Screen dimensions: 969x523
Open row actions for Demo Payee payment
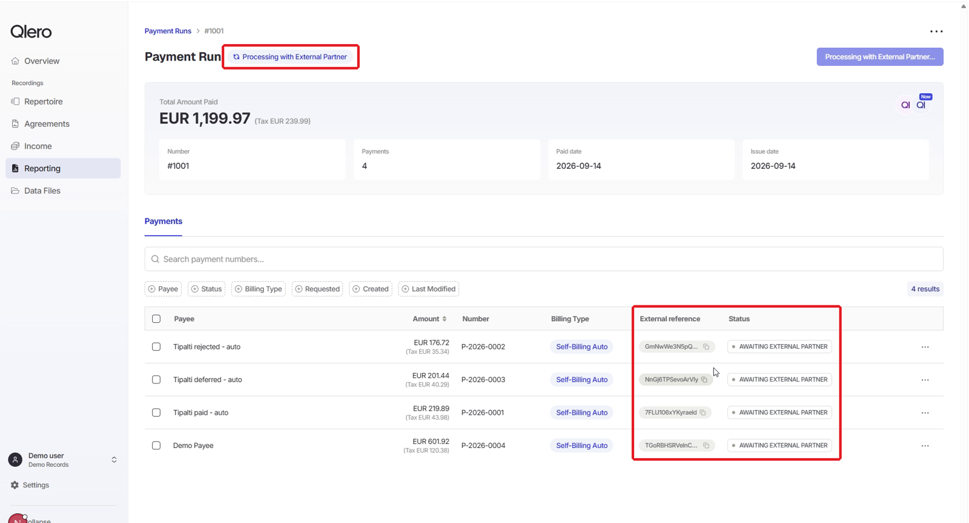(x=925, y=446)
